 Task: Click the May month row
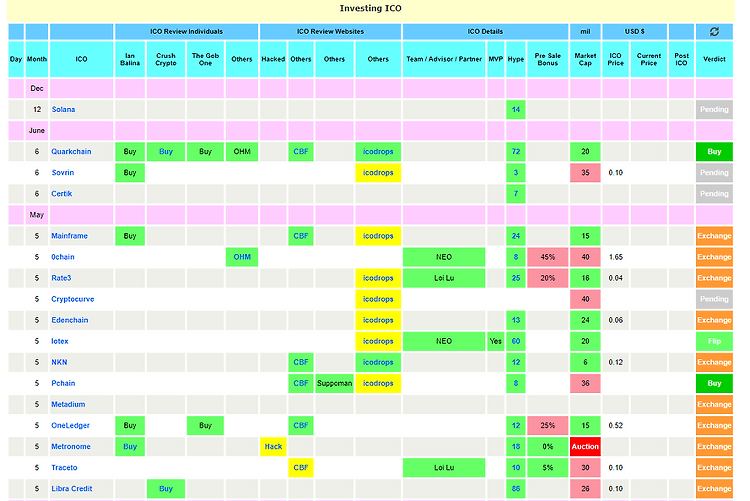pos(370,215)
